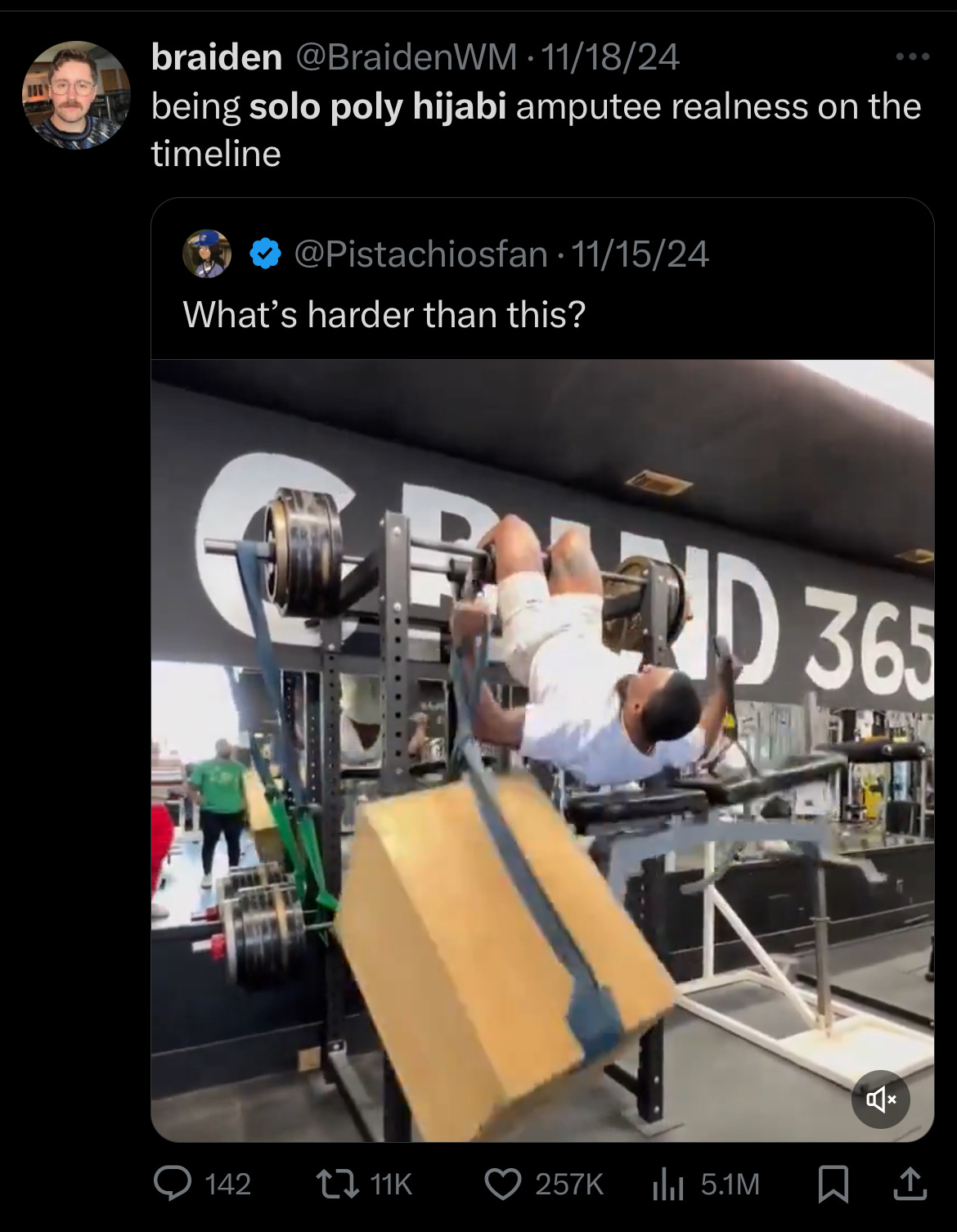This screenshot has height=1232, width=957.
Task: Open quoted tweet text "What's harder than this?"
Action: (384, 314)
